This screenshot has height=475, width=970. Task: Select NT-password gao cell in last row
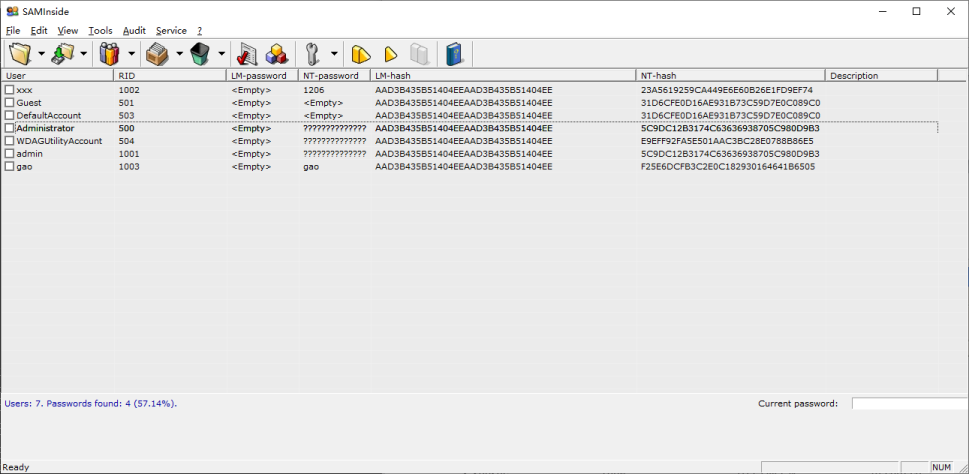coord(311,166)
